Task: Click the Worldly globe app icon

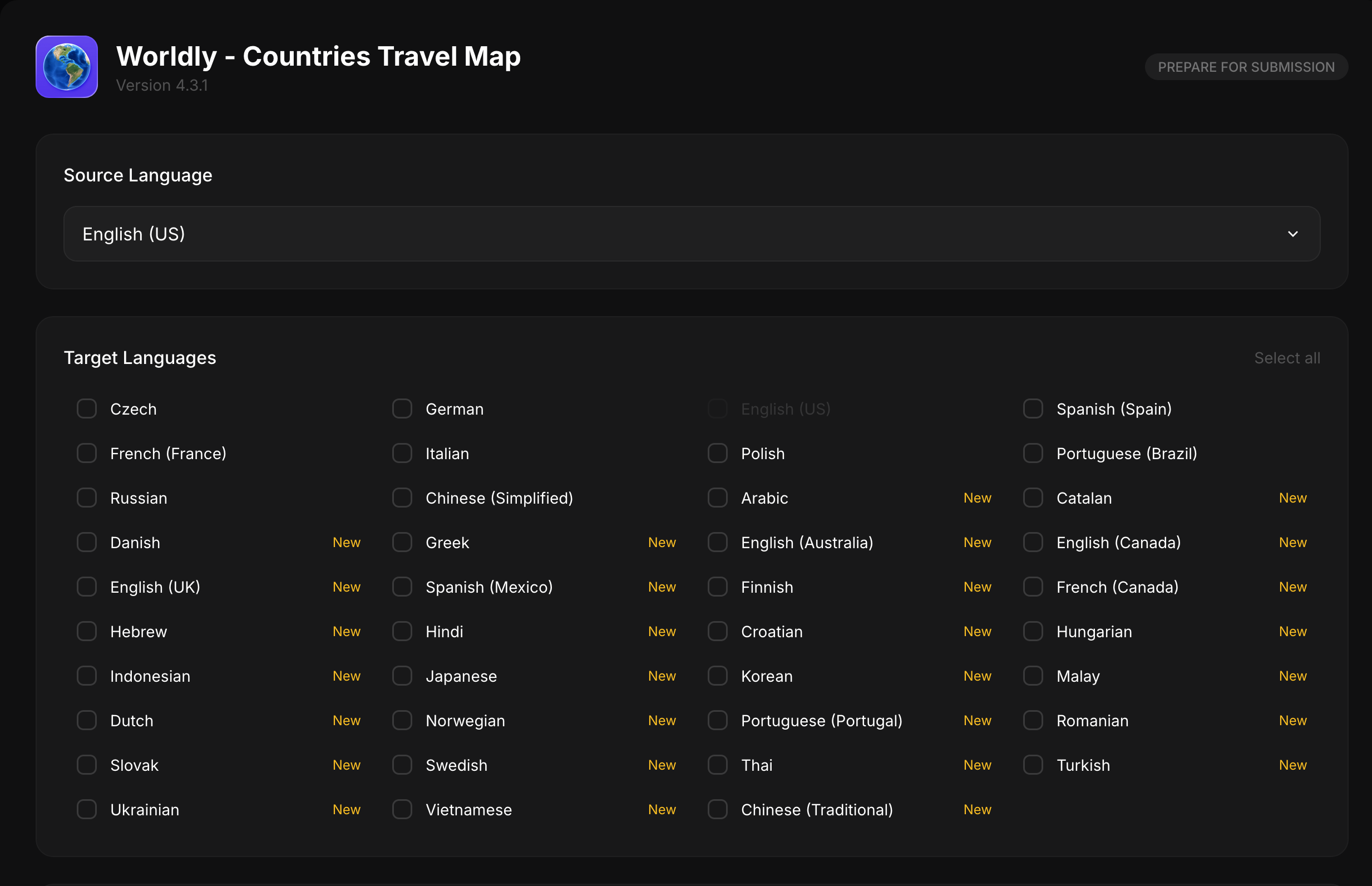Action: coord(66,66)
